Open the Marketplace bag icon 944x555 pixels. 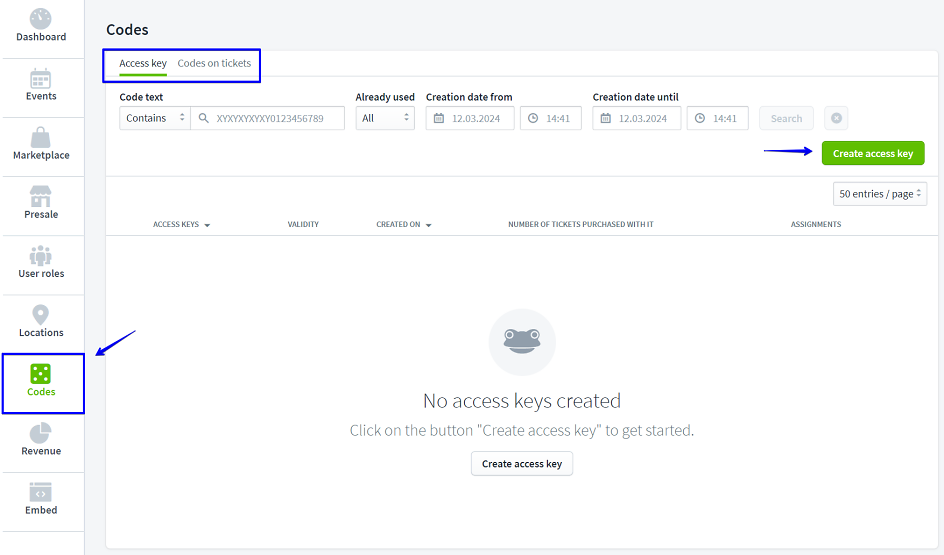pos(41,137)
